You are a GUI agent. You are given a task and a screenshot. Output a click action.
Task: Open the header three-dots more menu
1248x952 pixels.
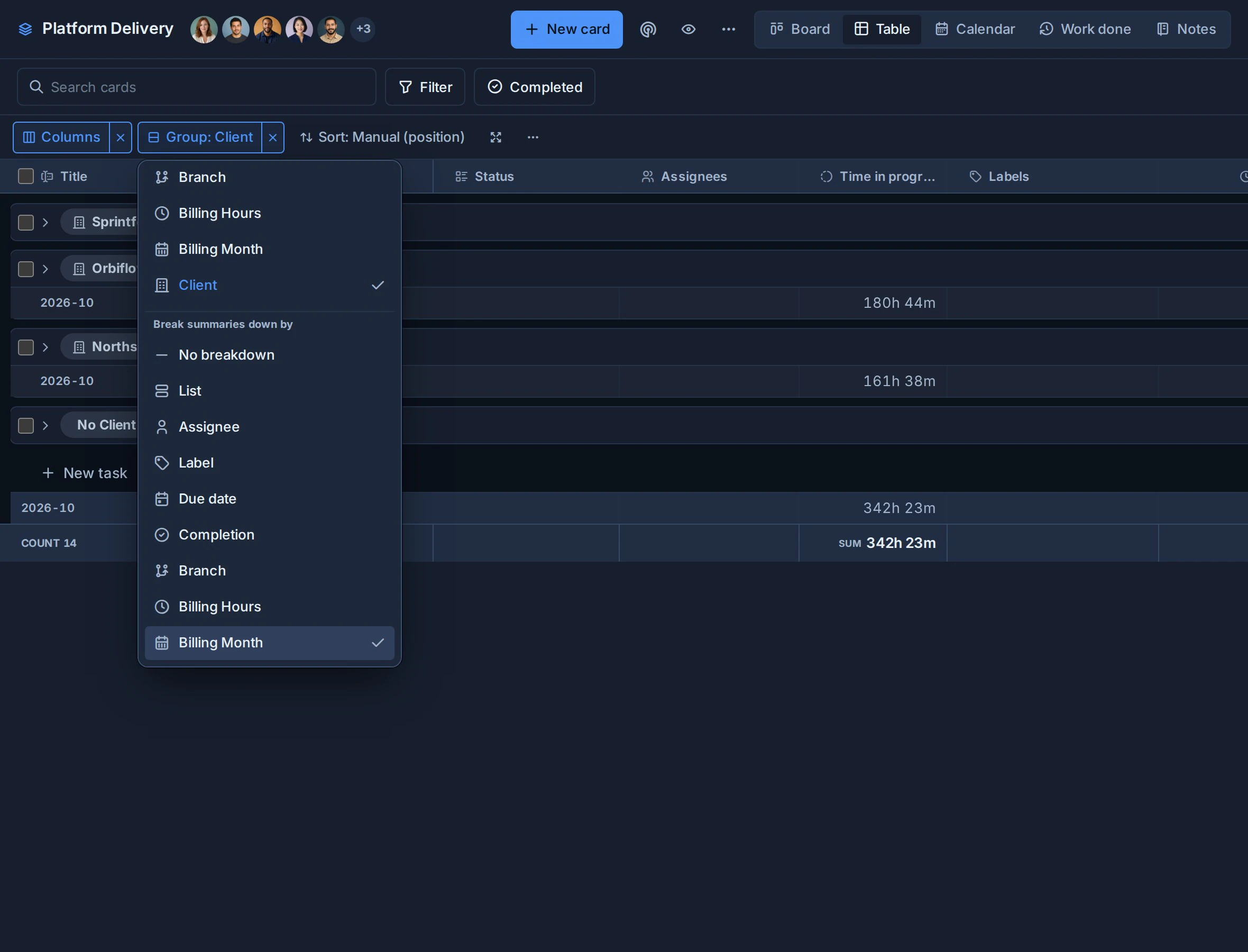729,30
